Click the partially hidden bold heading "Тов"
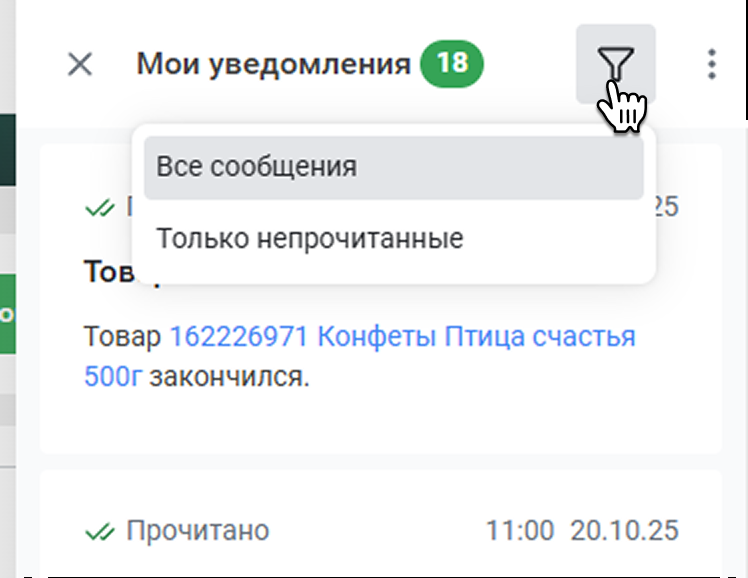This screenshot has width=748, height=578. [x=106, y=273]
